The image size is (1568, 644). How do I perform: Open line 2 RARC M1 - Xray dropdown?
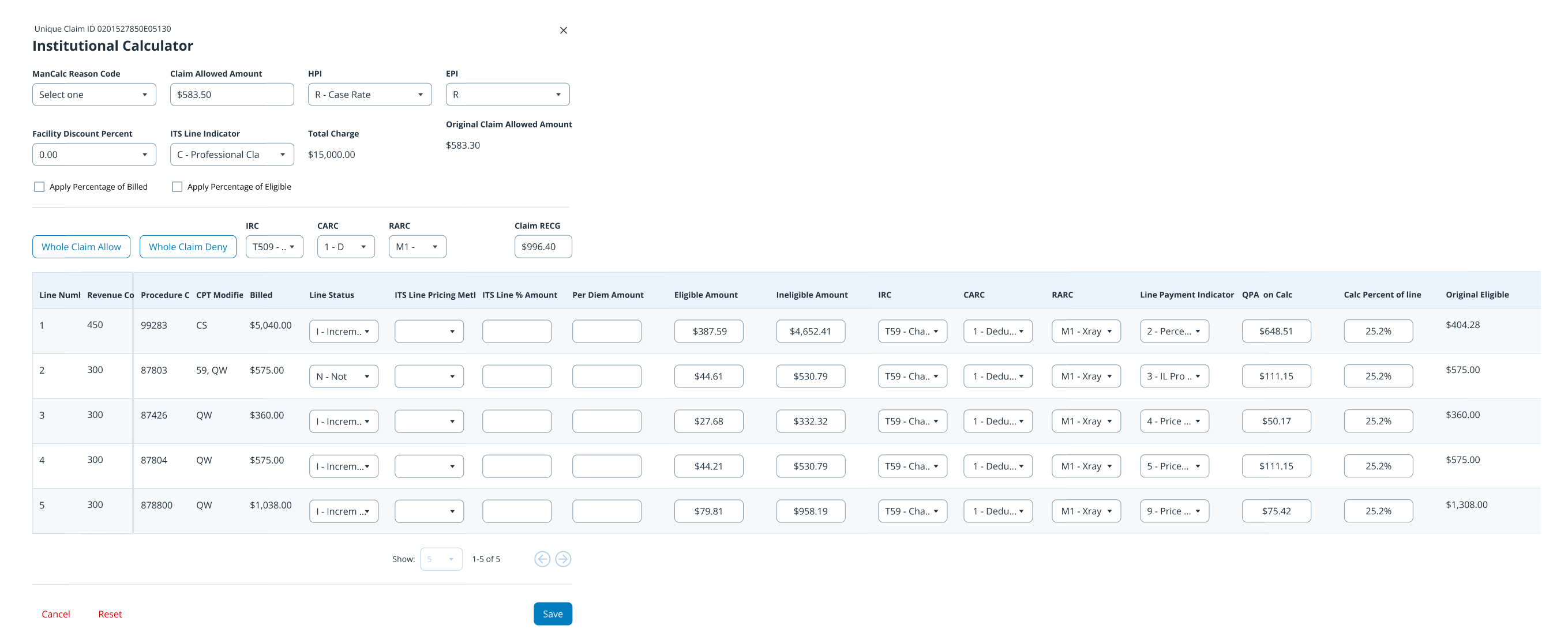(1086, 376)
